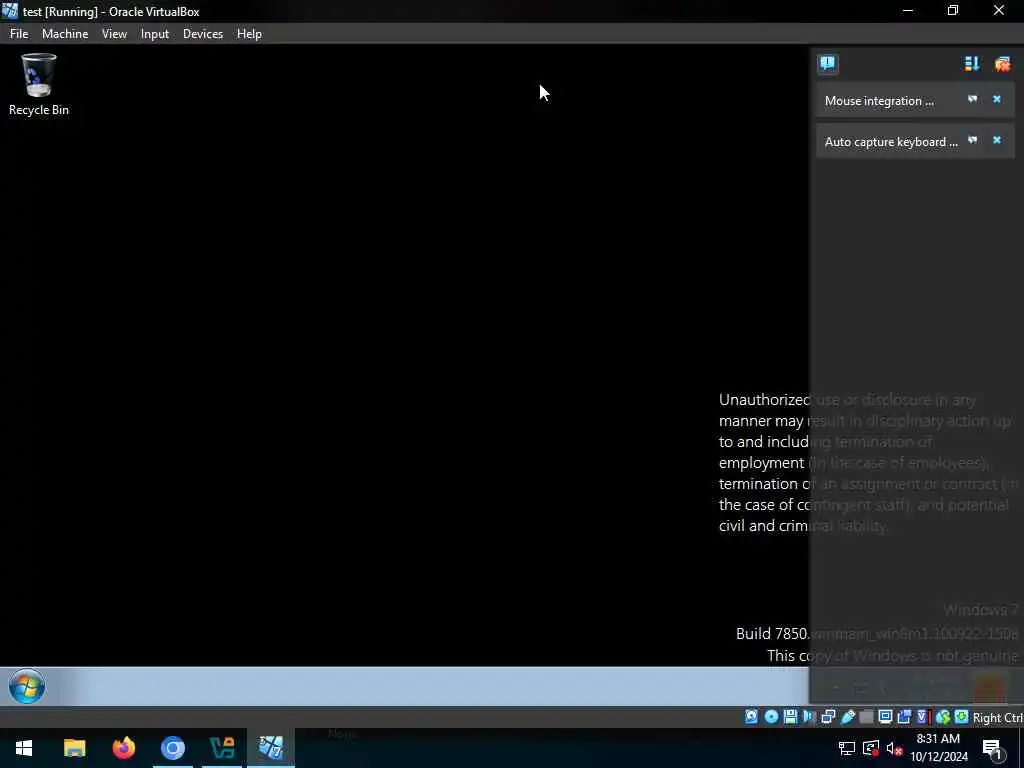Click the Right Ctrl host key label

coord(997,718)
